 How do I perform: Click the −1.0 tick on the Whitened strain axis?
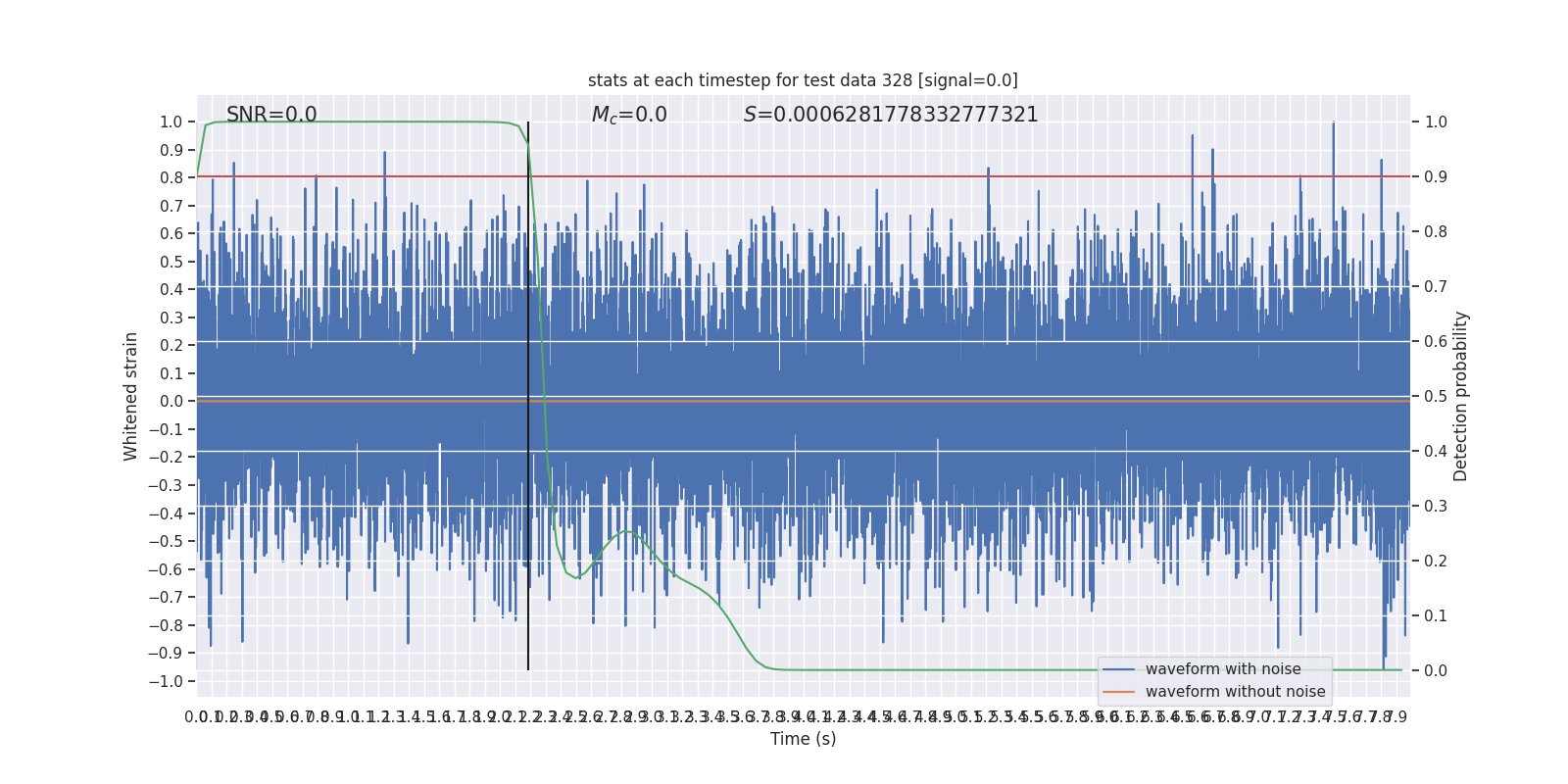[x=166, y=682]
